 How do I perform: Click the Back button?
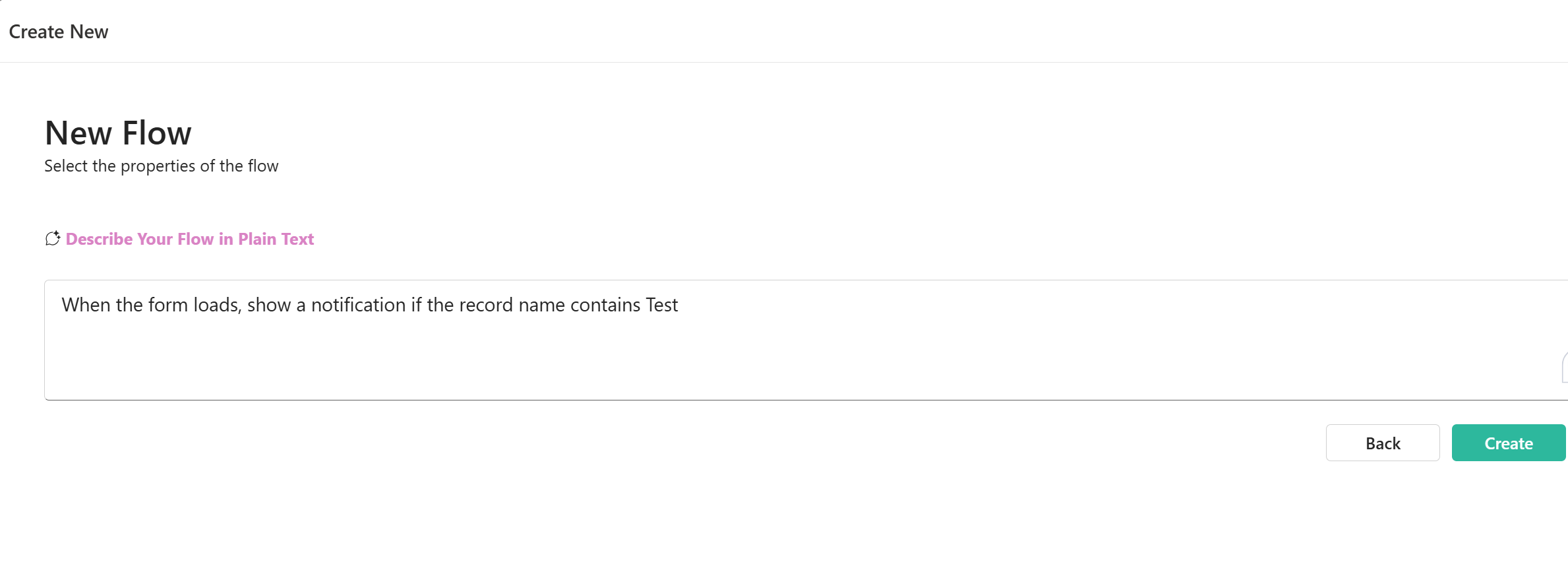pyautogui.click(x=1383, y=443)
